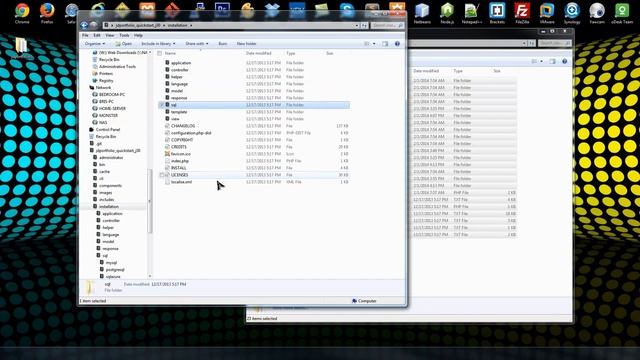Select the mysql folder in navigation tree

[111, 262]
